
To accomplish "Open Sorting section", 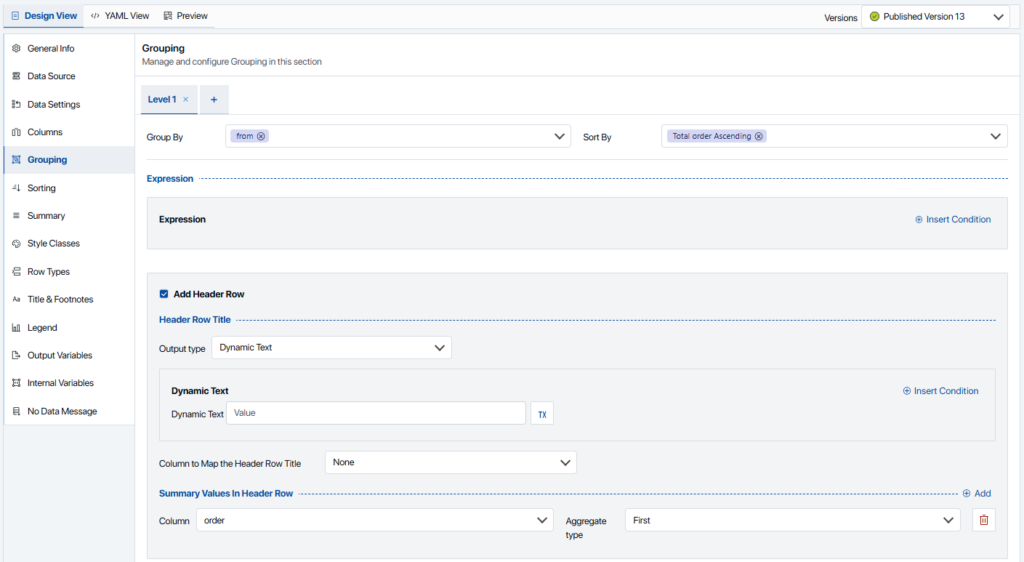I will pyautogui.click(x=69, y=188).
